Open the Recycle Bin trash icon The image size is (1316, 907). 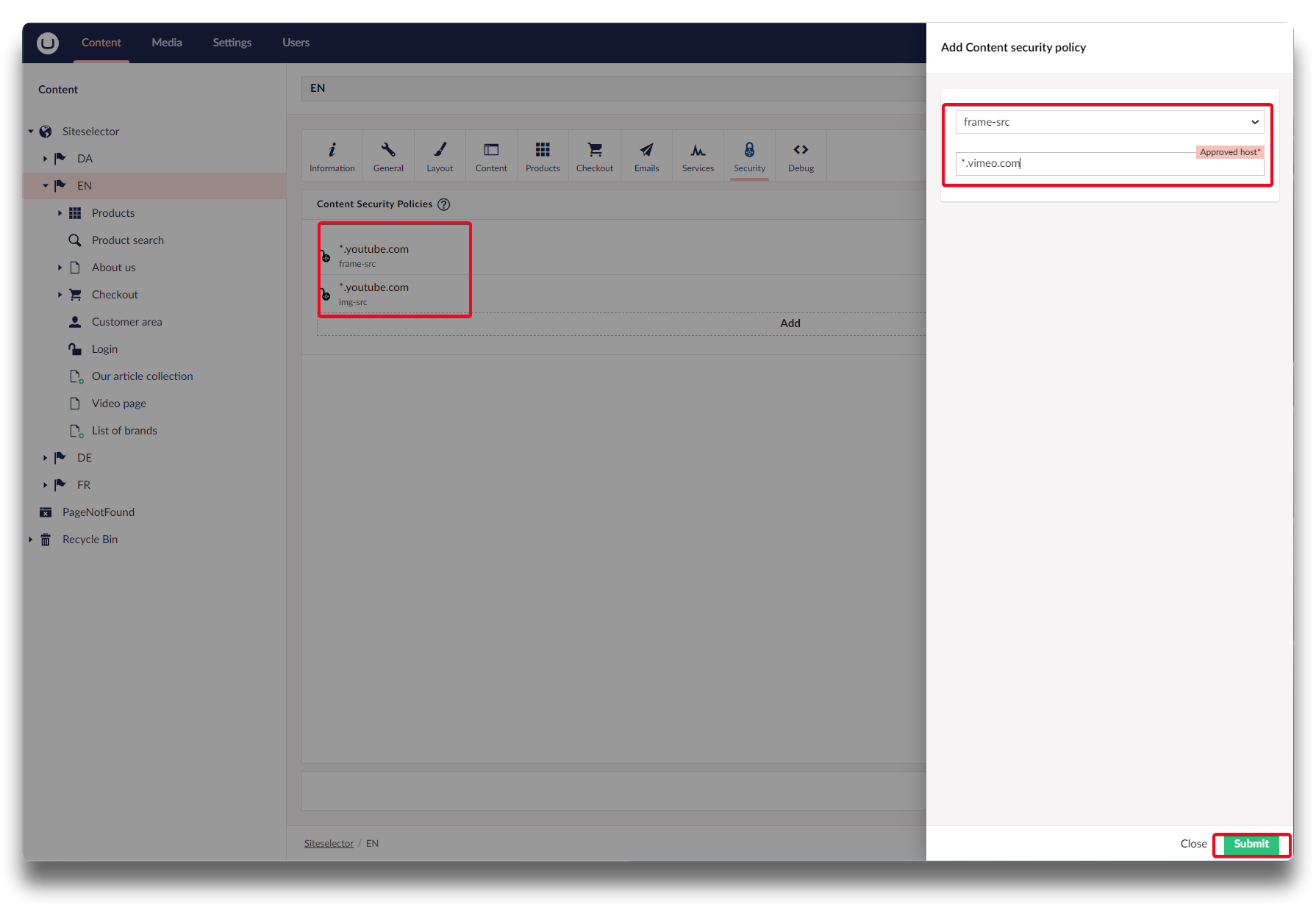[x=46, y=540]
